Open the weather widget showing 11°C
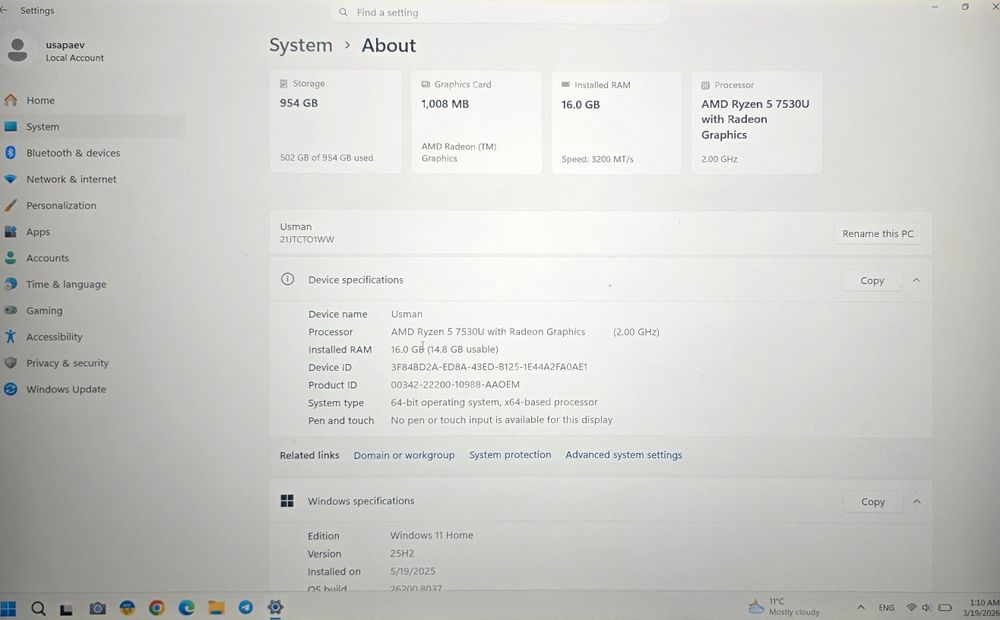Image resolution: width=1000 pixels, height=620 pixels. (784, 607)
